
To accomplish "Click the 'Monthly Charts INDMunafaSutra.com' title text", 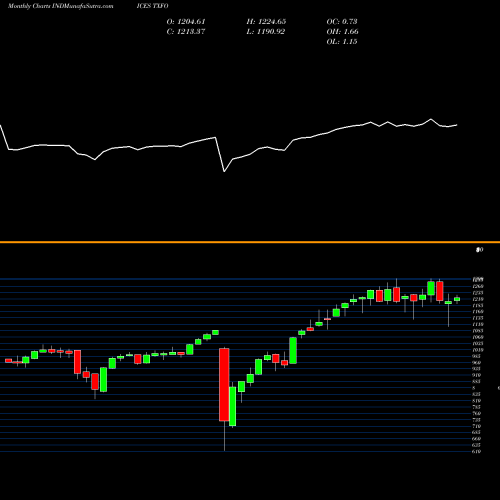I will tap(60, 6).
